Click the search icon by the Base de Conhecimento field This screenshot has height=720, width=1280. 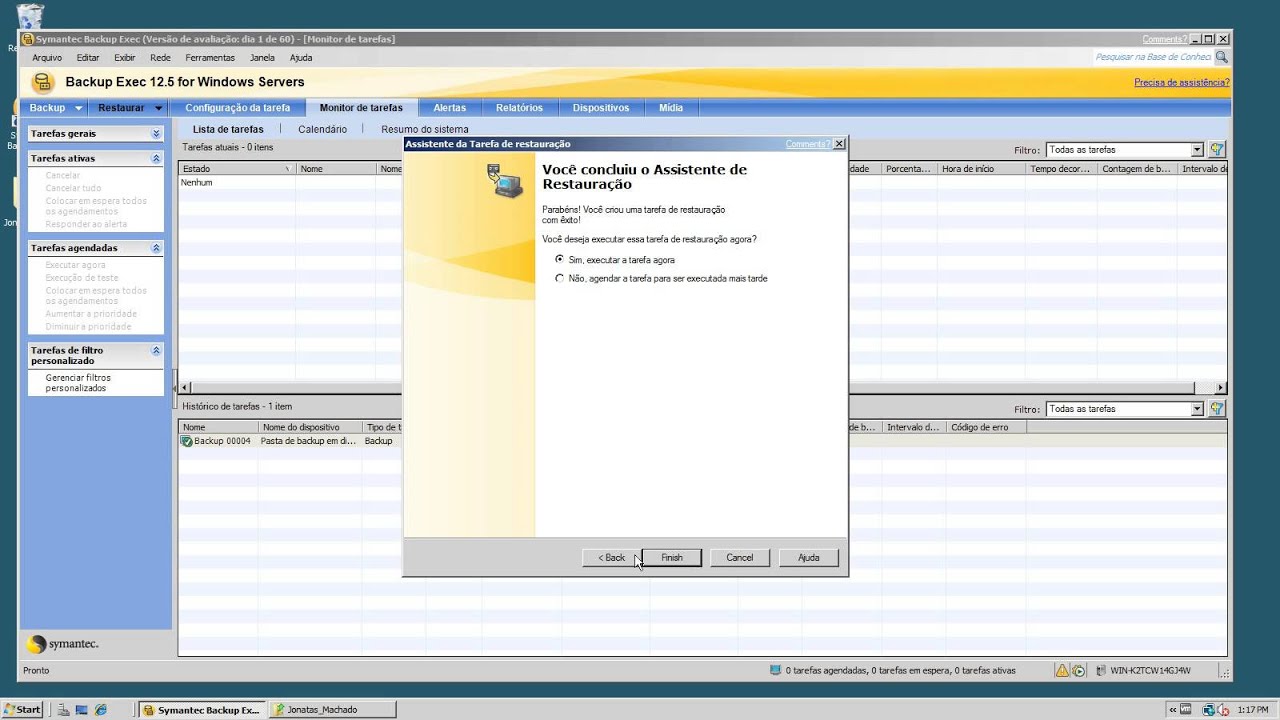1221,58
